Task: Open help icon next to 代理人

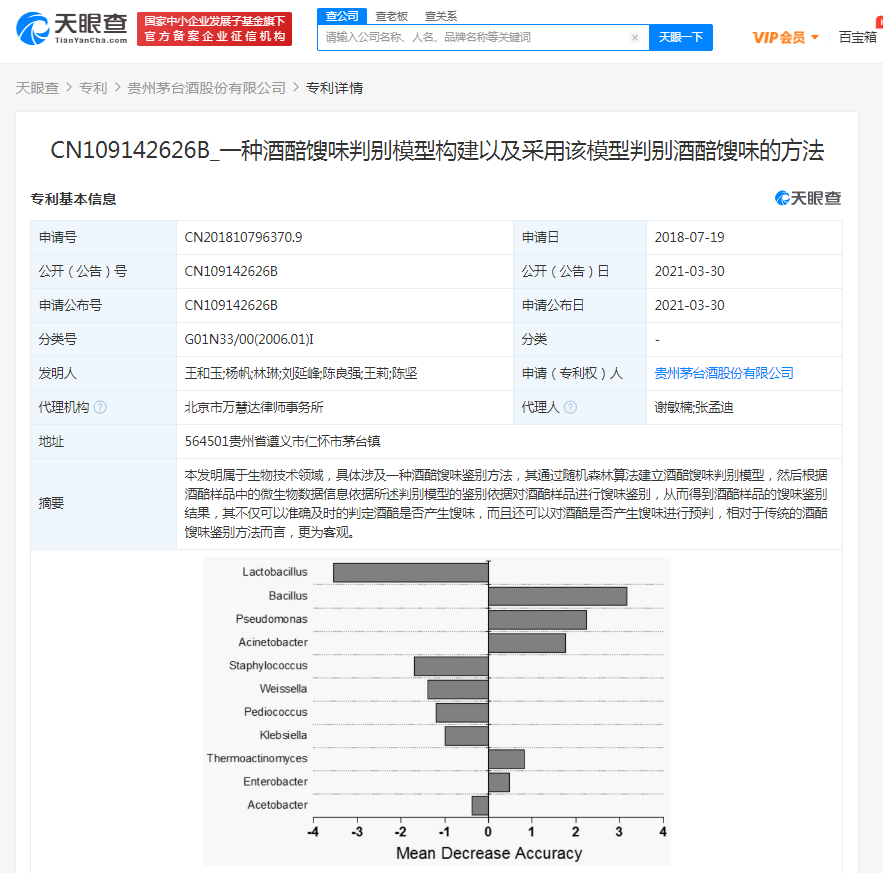Action: point(570,407)
